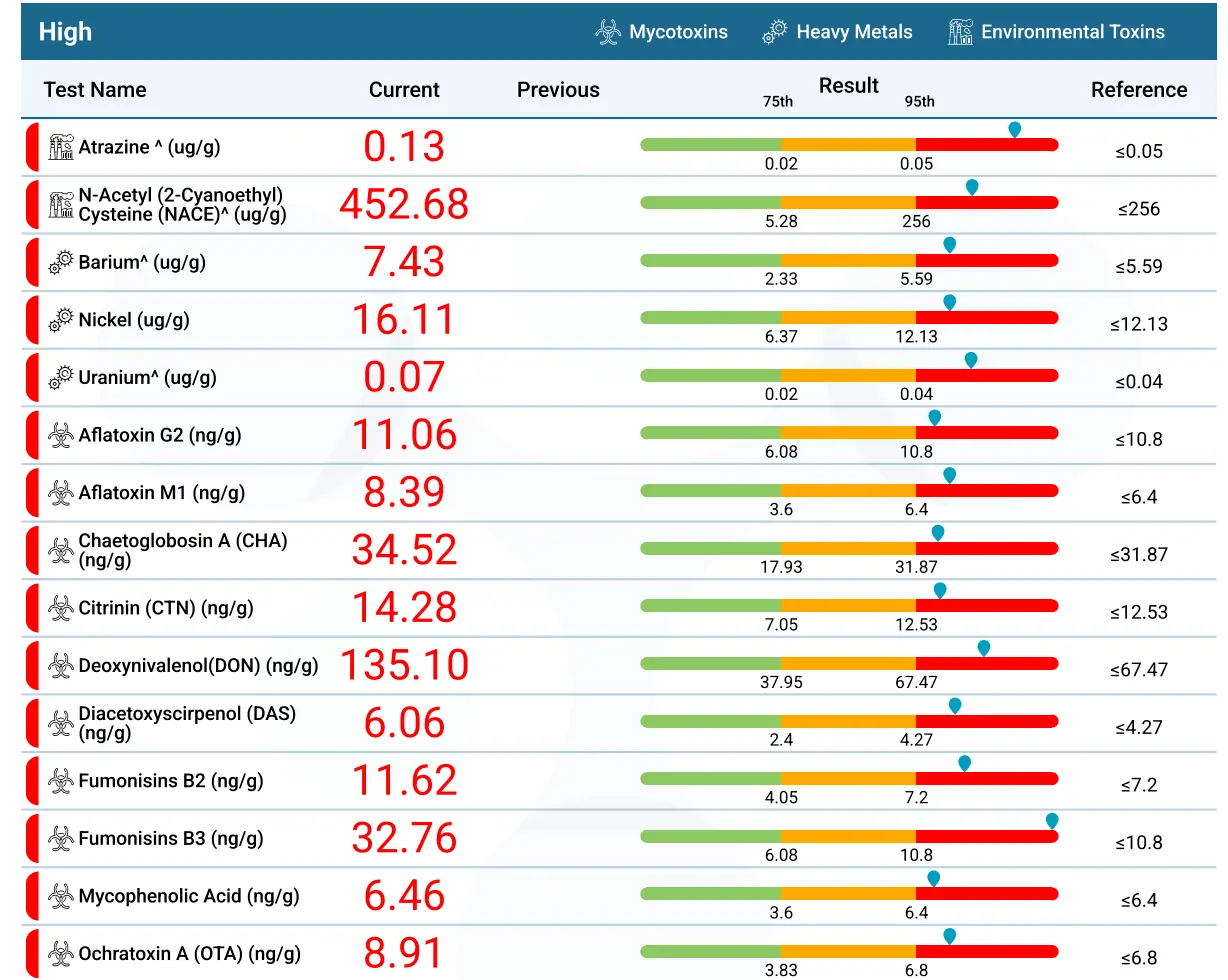Click the Fumonisins B3 result value 32.76

tap(404, 838)
